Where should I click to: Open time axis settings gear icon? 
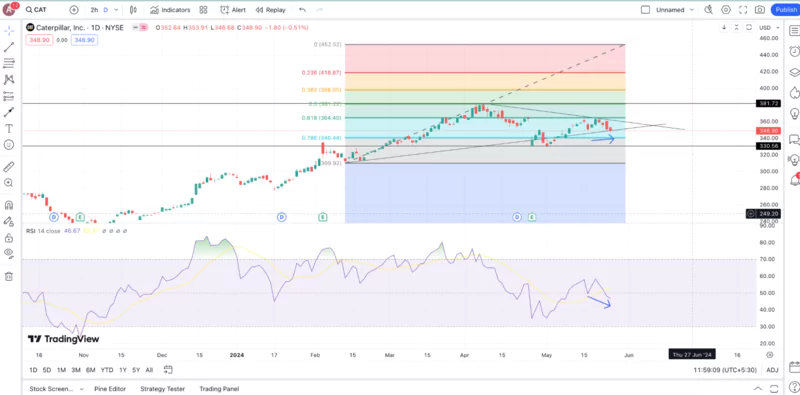(x=770, y=355)
